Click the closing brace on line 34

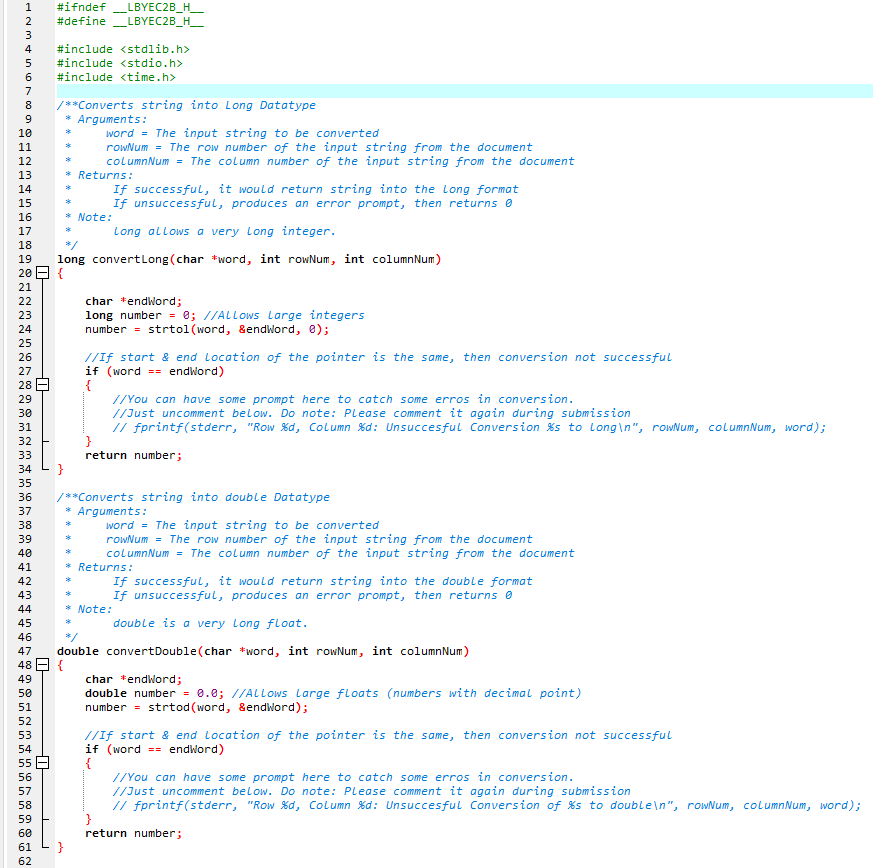point(61,469)
